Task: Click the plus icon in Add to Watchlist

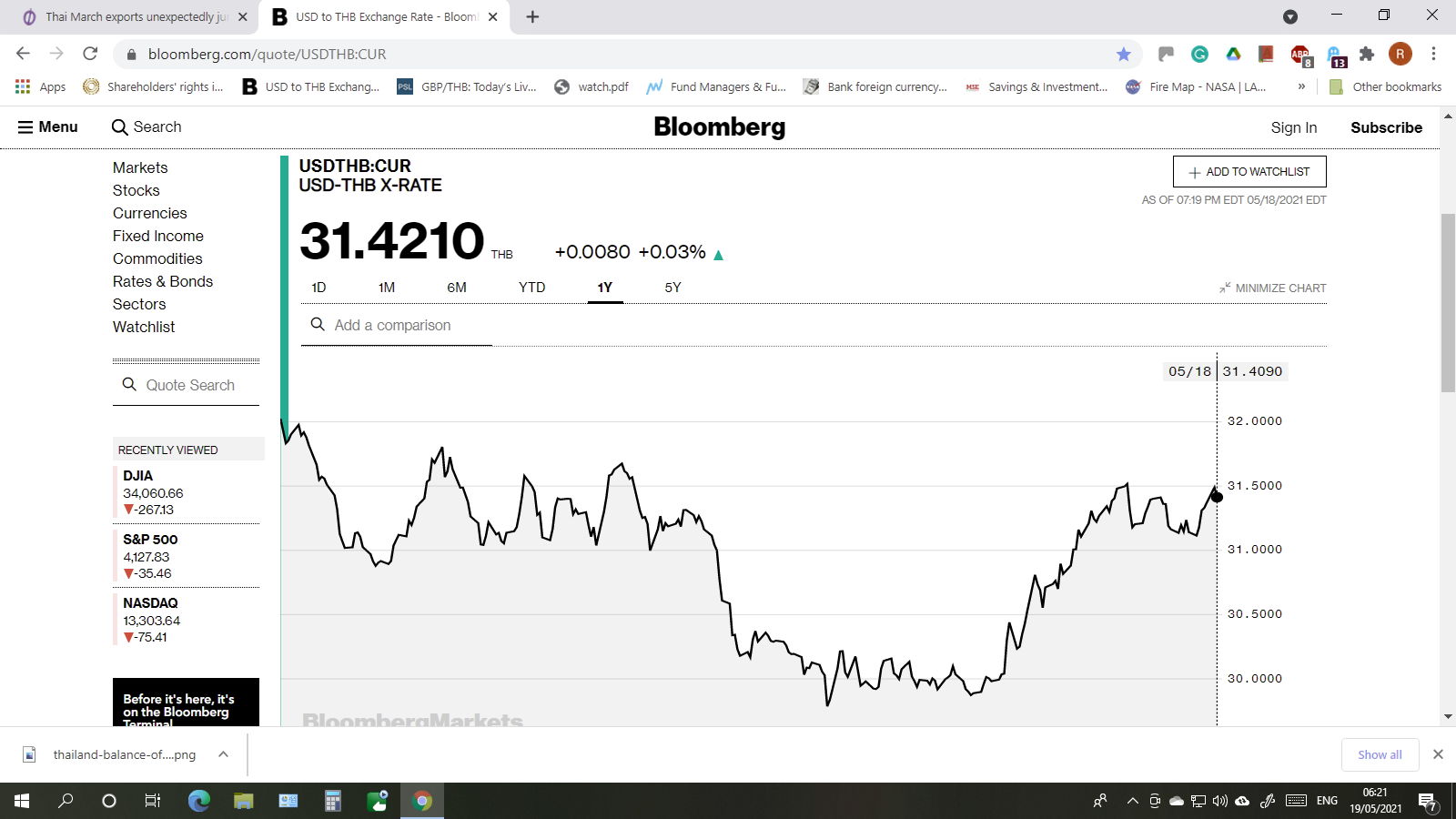Action: tap(1195, 172)
